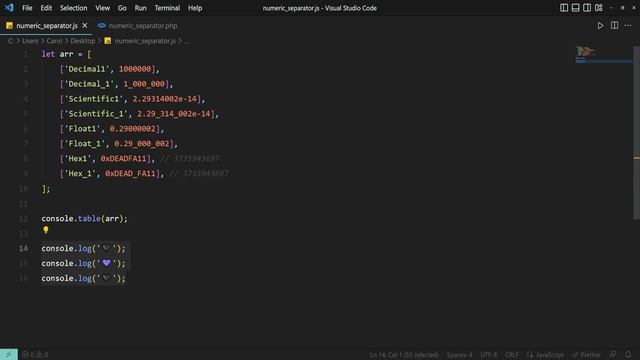This screenshot has width=640, height=360.
Task: Open notifications bell icon
Action: [x=628, y=354]
